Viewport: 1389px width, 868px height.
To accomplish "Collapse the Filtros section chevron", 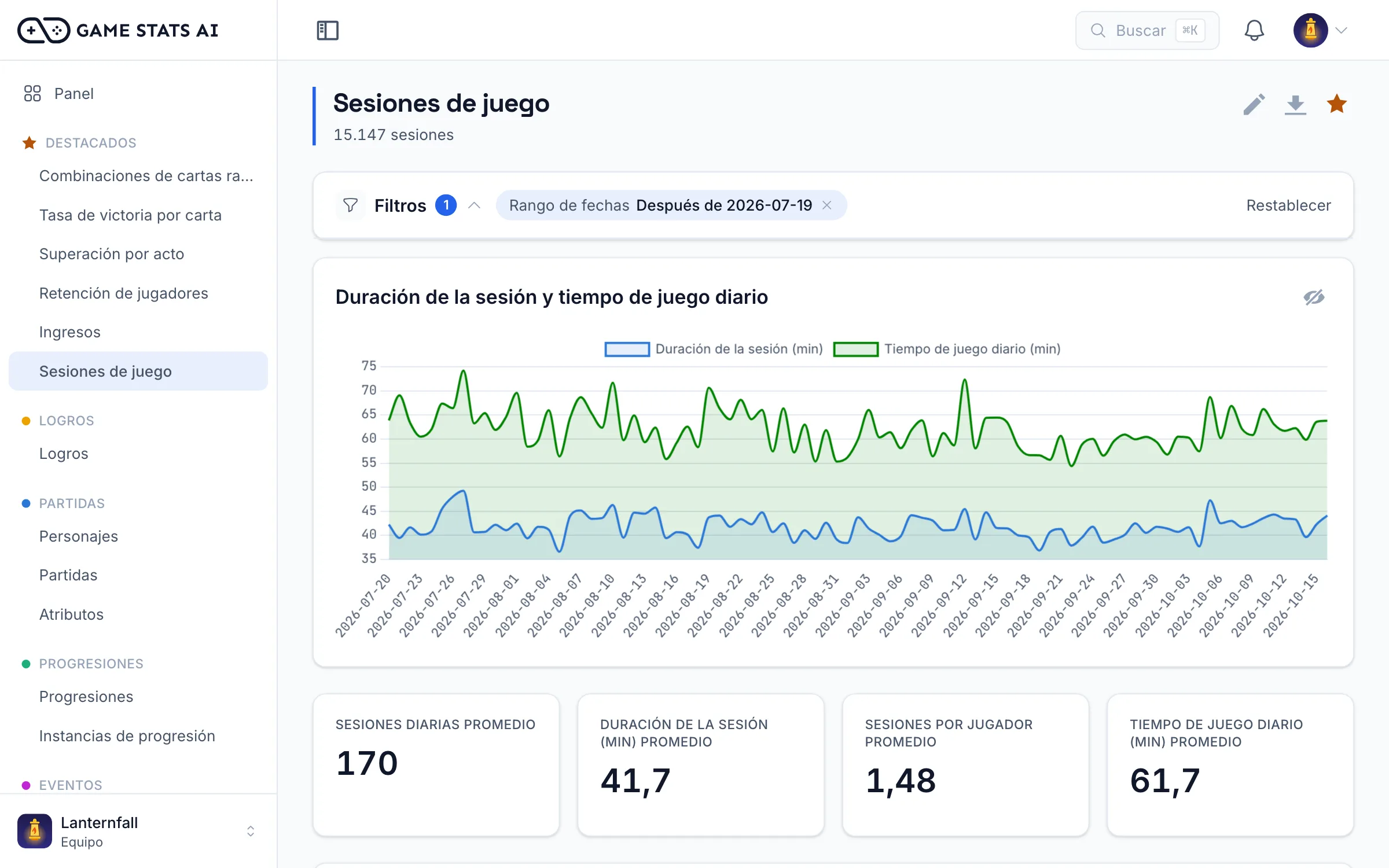I will (x=475, y=205).
